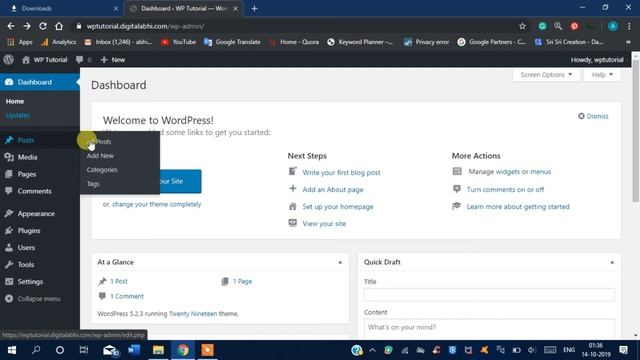Dismiss the Welcome to WordPress panel
This screenshot has height=360, width=640.
593,116
